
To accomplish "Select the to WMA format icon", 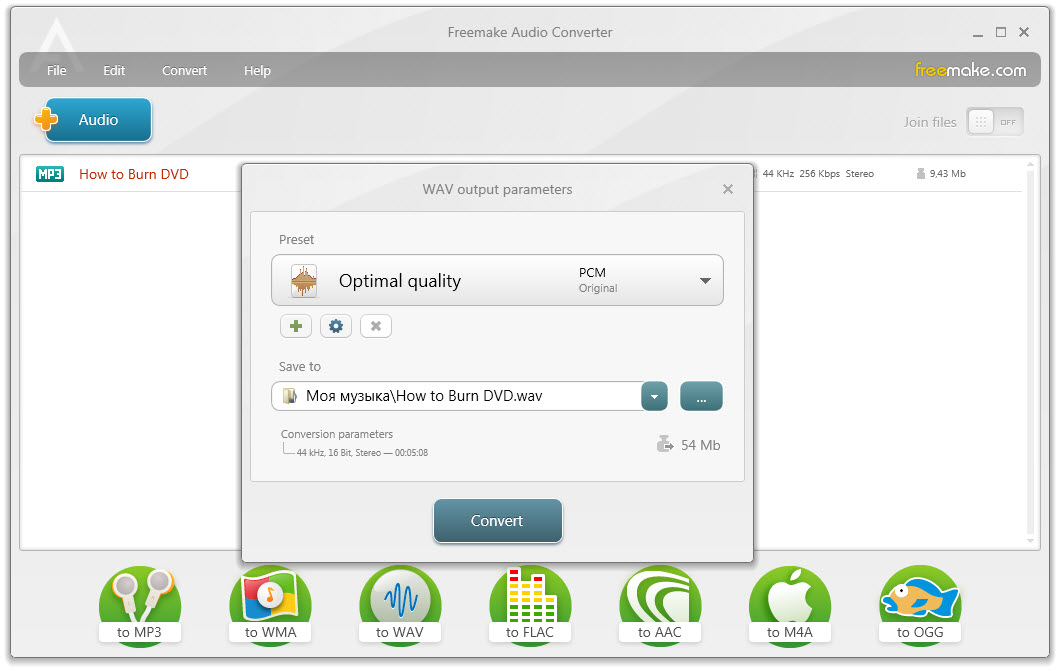I will 270,605.
